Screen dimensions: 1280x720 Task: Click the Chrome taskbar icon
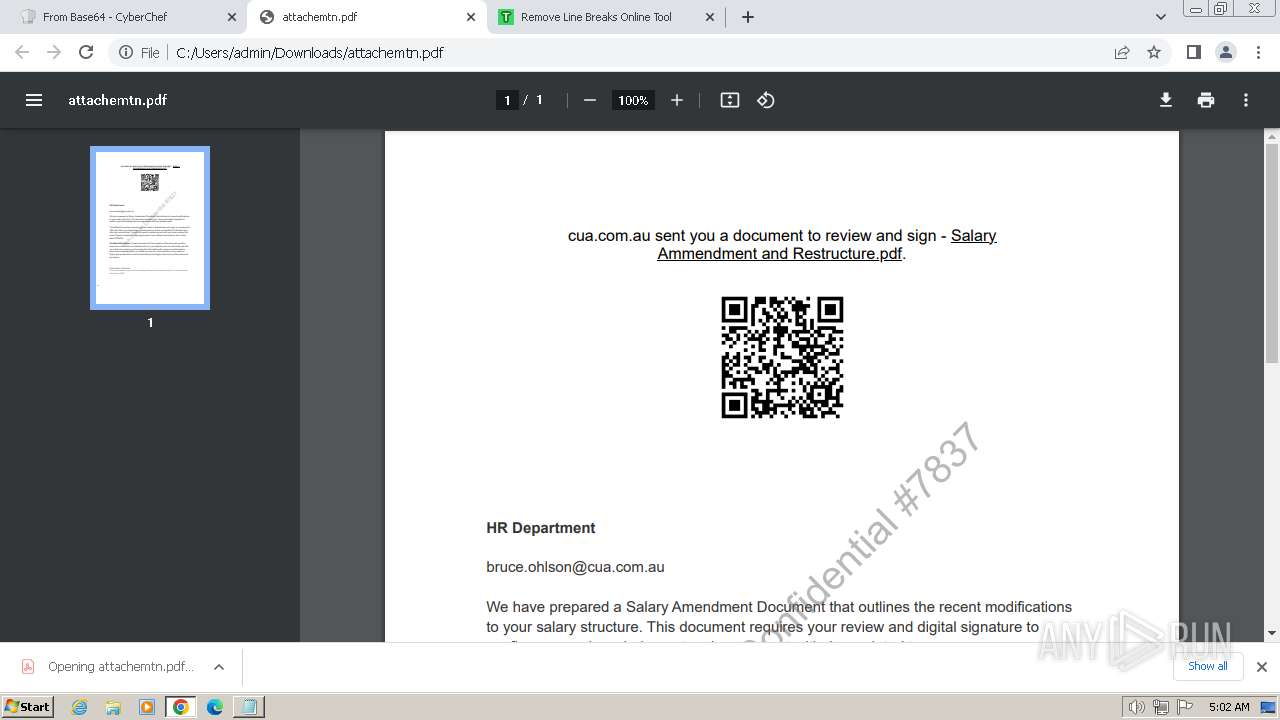(181, 707)
